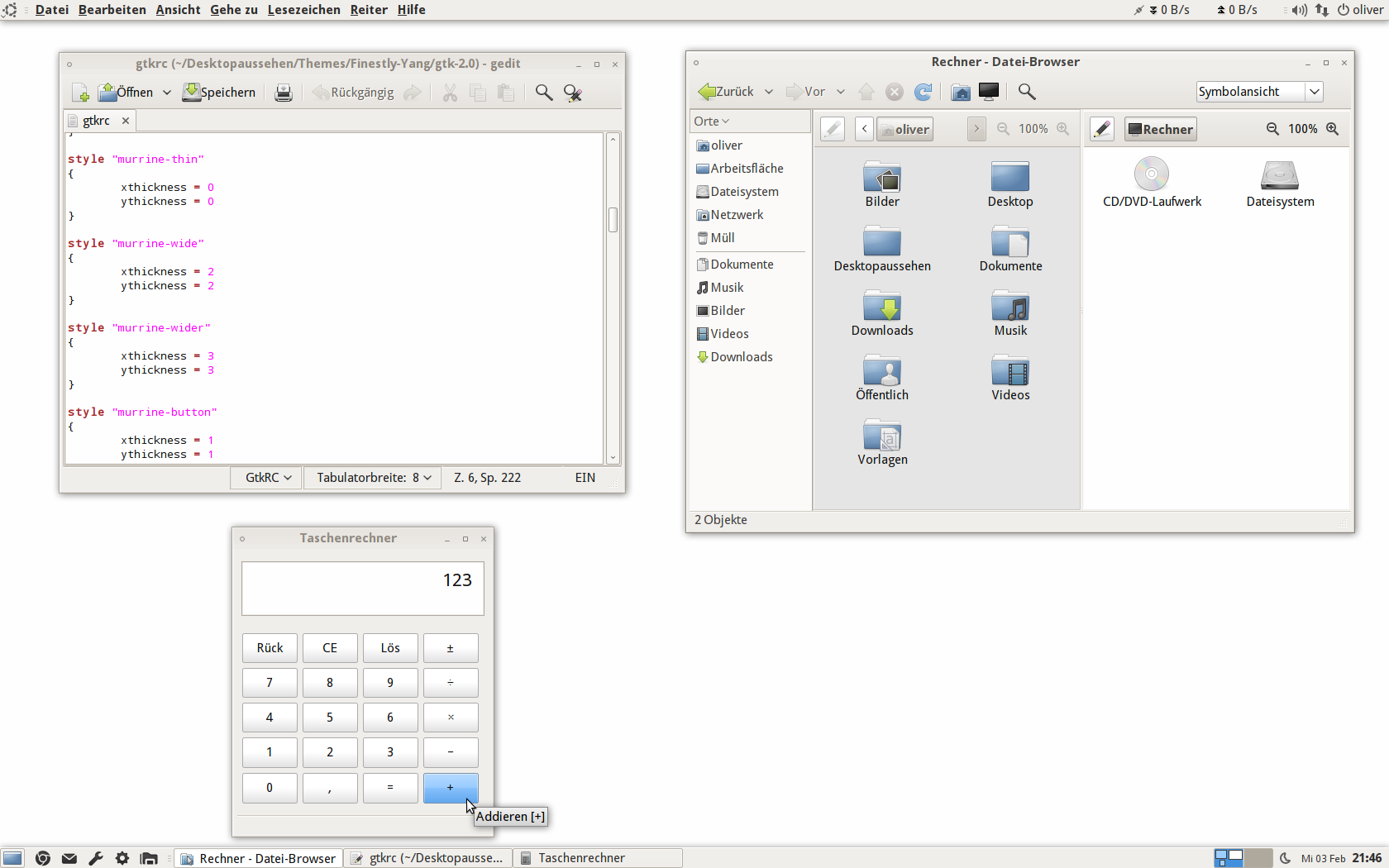This screenshot has height=868, width=1389.
Task: Open the GtkRC language selector dropdown
Action: tap(268, 478)
